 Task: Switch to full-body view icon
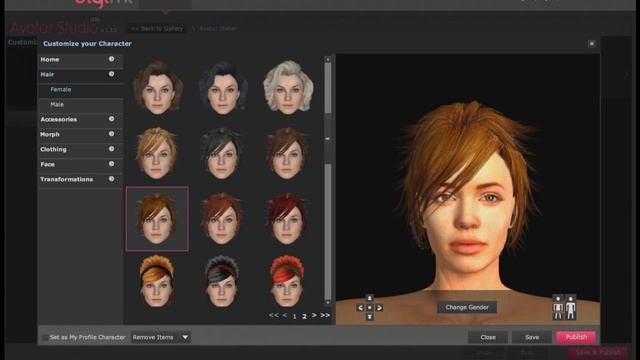click(x=570, y=307)
